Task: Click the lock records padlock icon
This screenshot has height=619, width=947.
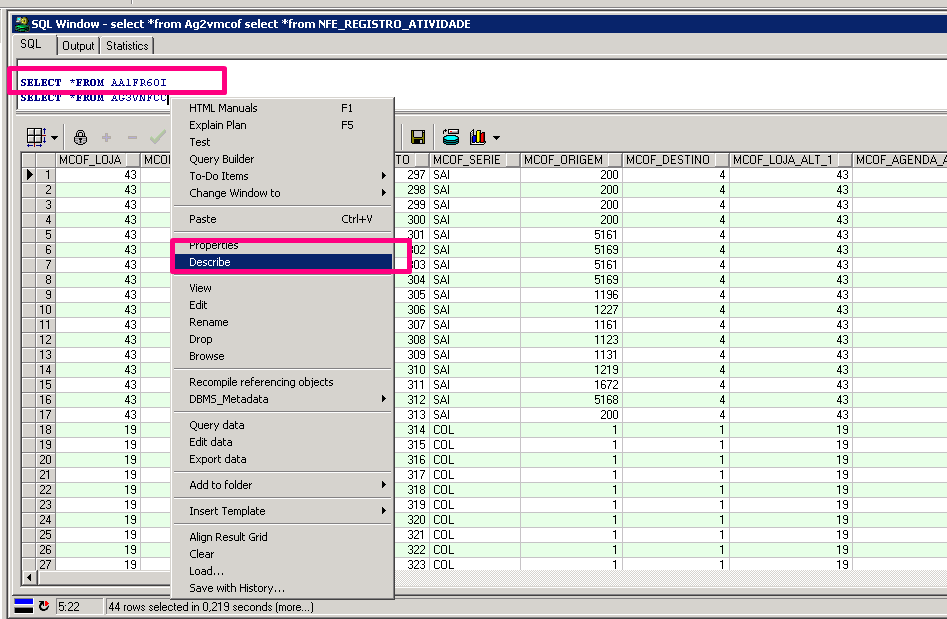Action: point(80,138)
